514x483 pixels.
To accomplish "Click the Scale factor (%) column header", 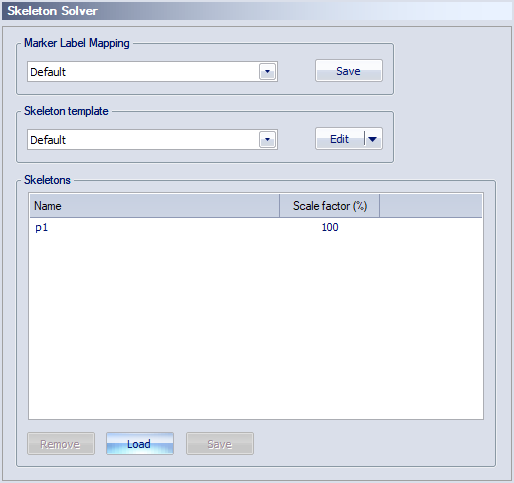I will tap(330, 206).
